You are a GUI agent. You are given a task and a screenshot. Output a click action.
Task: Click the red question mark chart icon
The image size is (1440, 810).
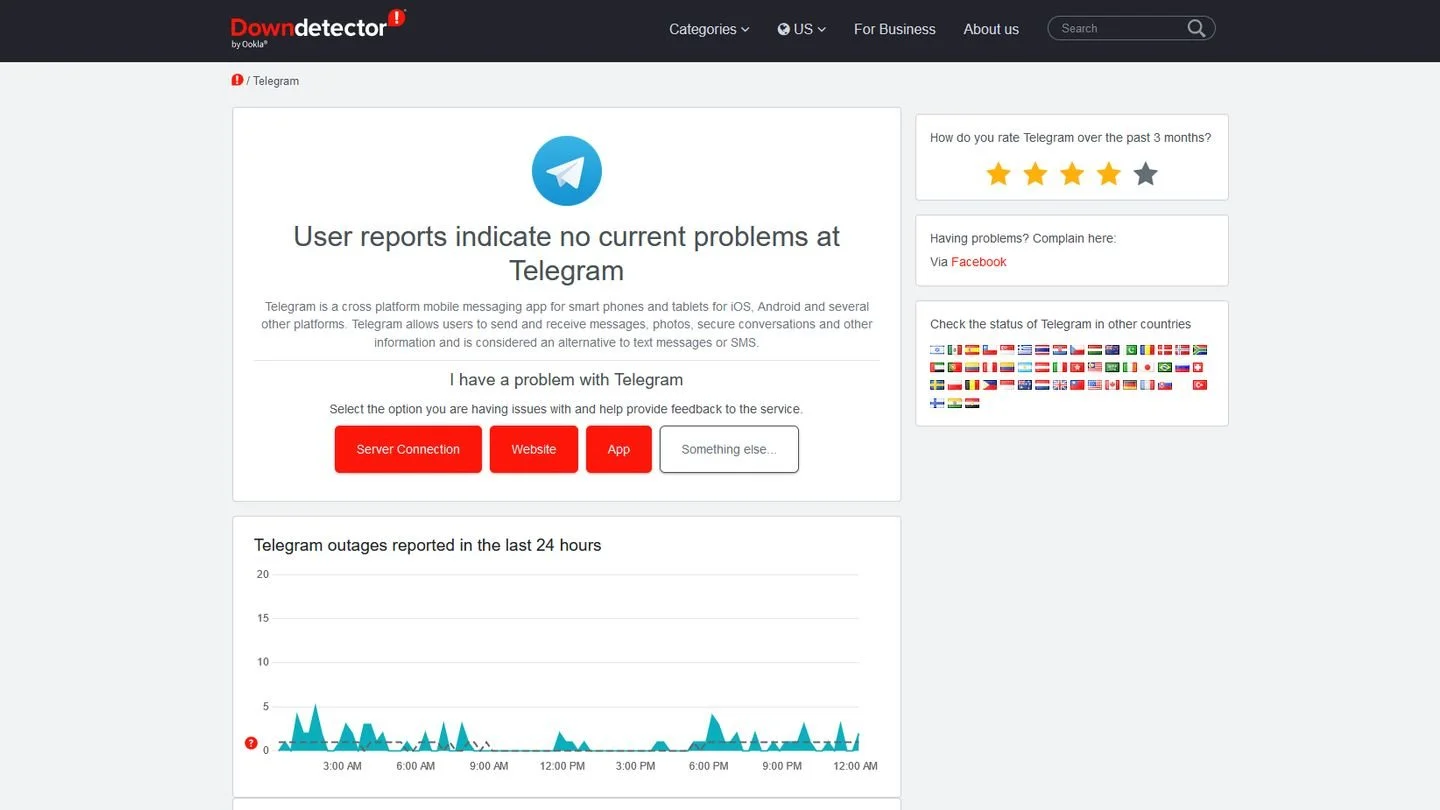coord(251,743)
